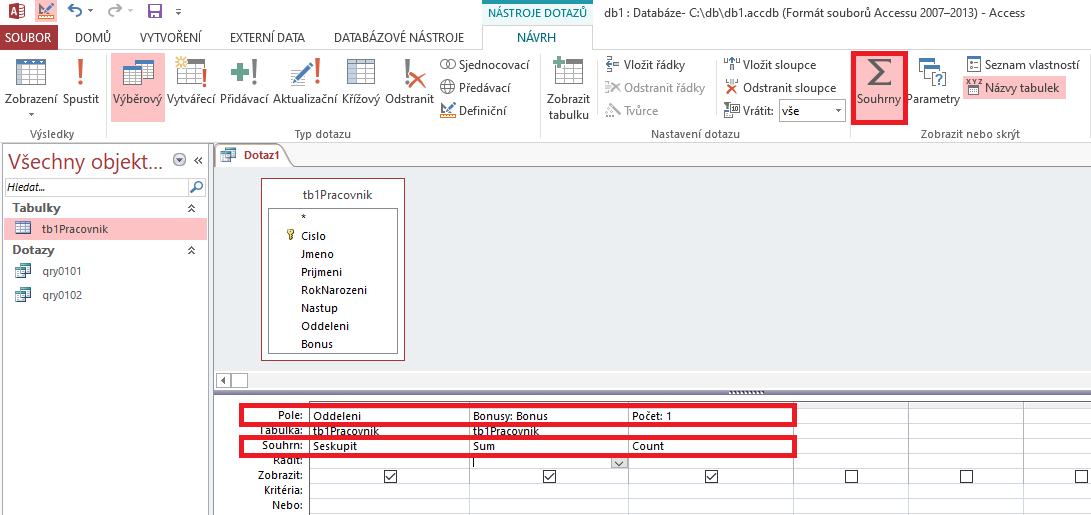
Task: Uncheck Zobrazit for the Oddeleni column
Action: [x=390, y=477]
